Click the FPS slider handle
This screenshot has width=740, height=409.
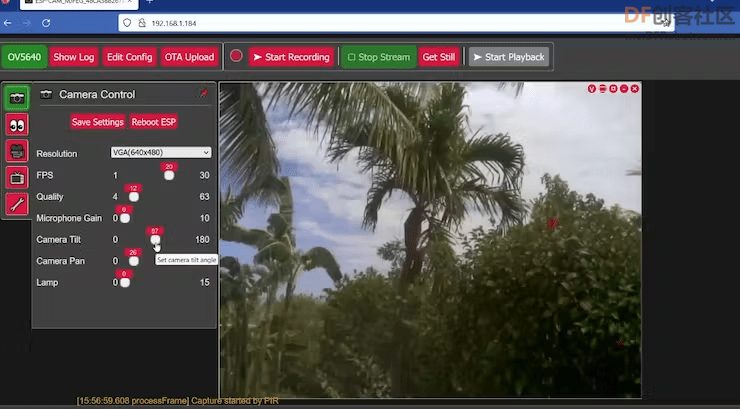point(169,175)
